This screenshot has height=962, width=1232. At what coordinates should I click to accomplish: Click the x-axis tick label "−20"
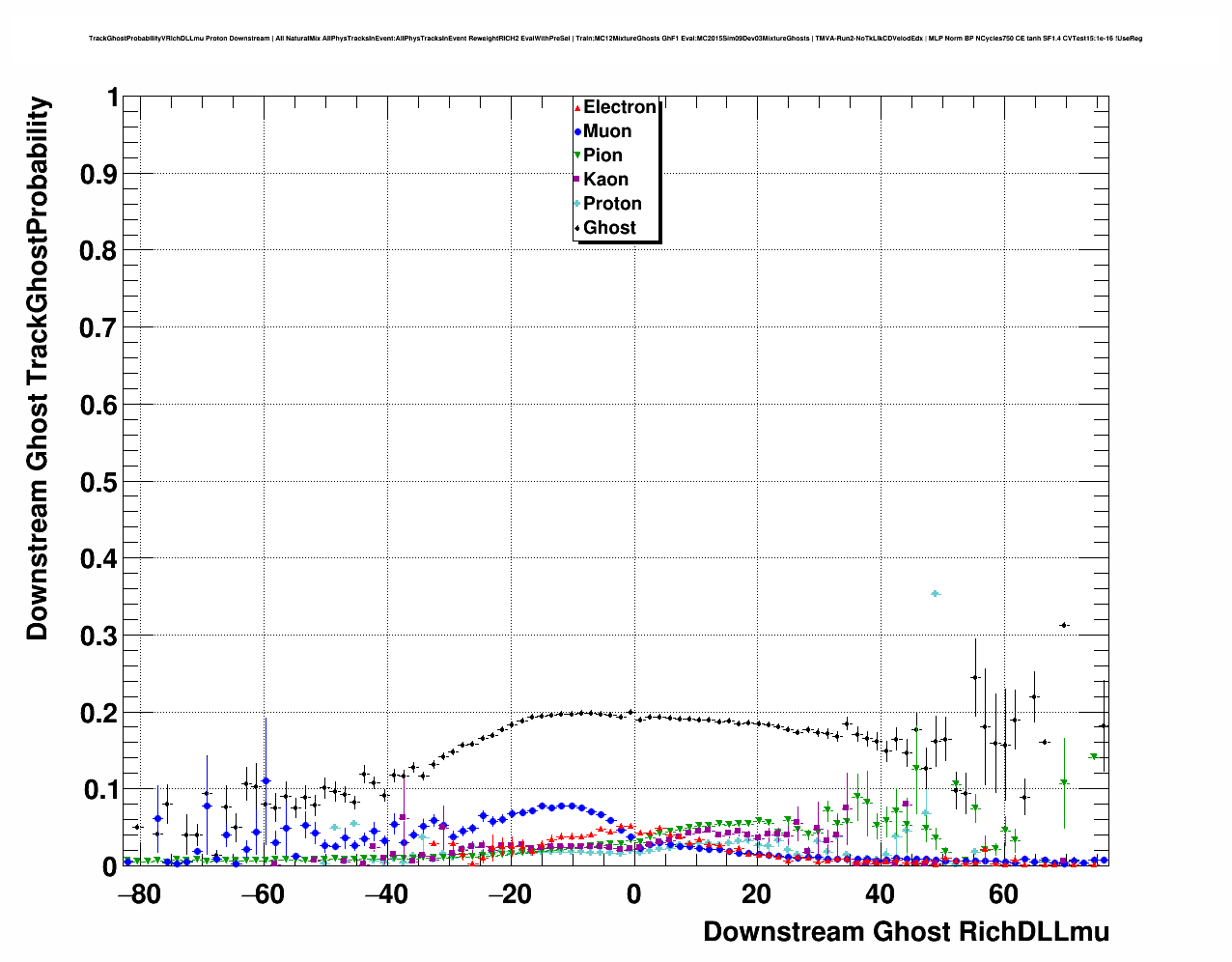(x=510, y=894)
